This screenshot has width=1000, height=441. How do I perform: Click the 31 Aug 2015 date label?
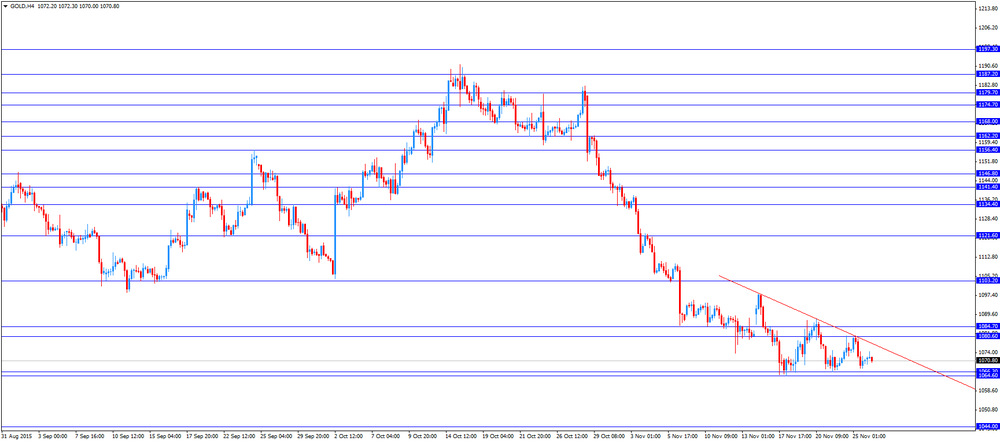click(15, 437)
